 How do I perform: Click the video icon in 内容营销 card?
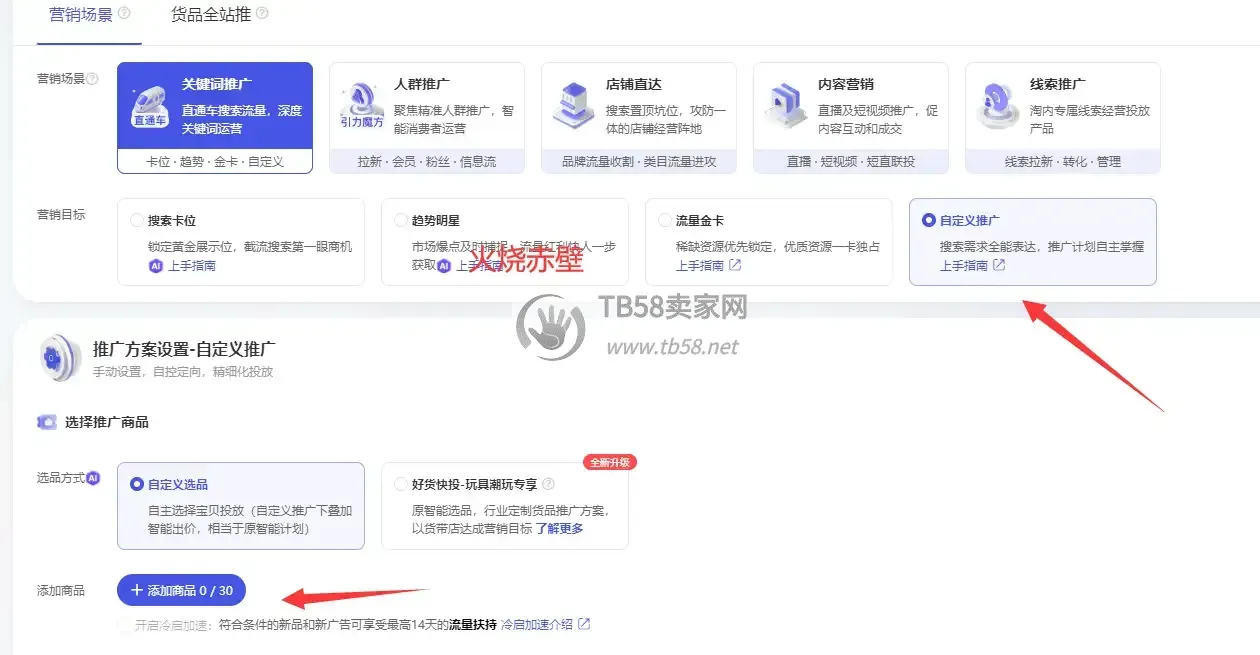(x=785, y=106)
